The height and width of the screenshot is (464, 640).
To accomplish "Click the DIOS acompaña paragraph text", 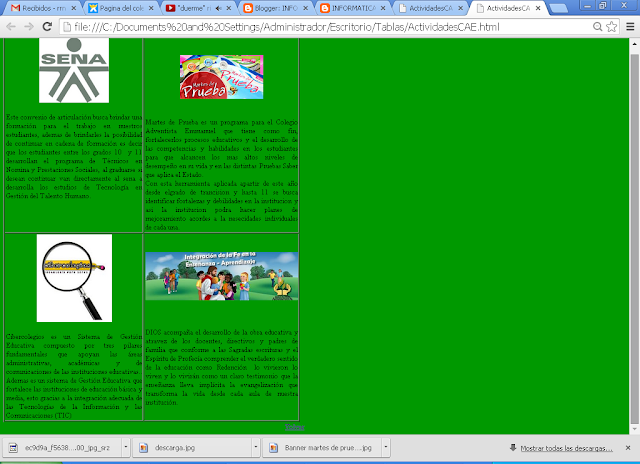I will point(222,367).
